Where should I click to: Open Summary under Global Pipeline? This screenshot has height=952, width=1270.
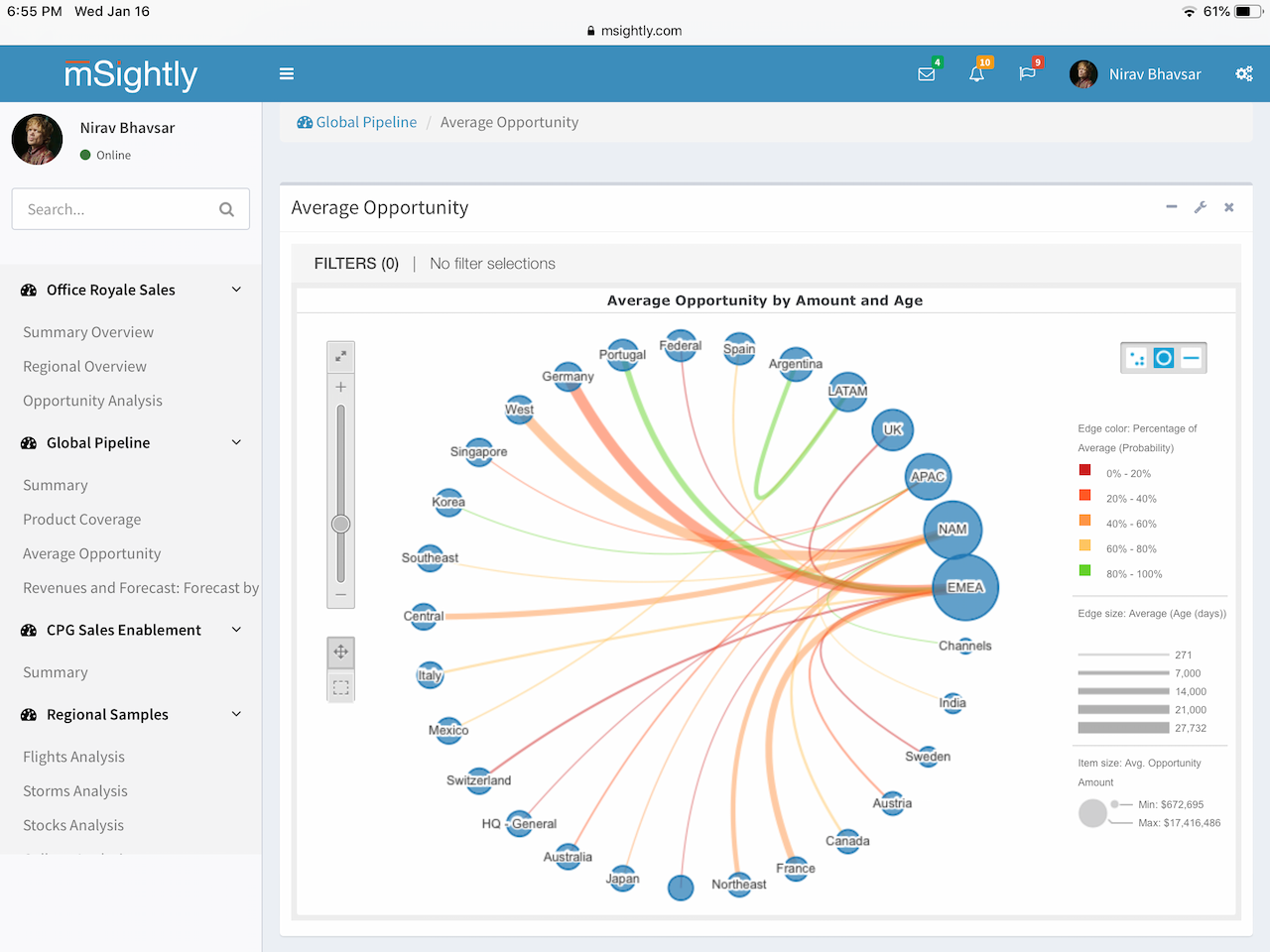click(56, 485)
